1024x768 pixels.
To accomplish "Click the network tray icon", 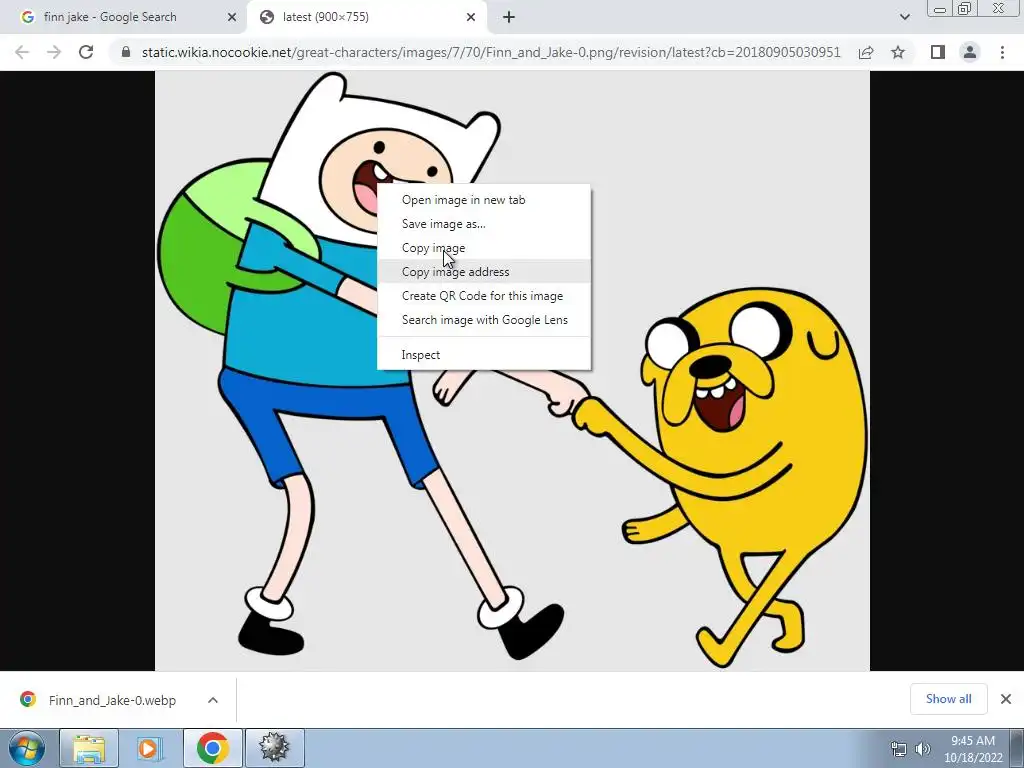I will click(x=899, y=749).
